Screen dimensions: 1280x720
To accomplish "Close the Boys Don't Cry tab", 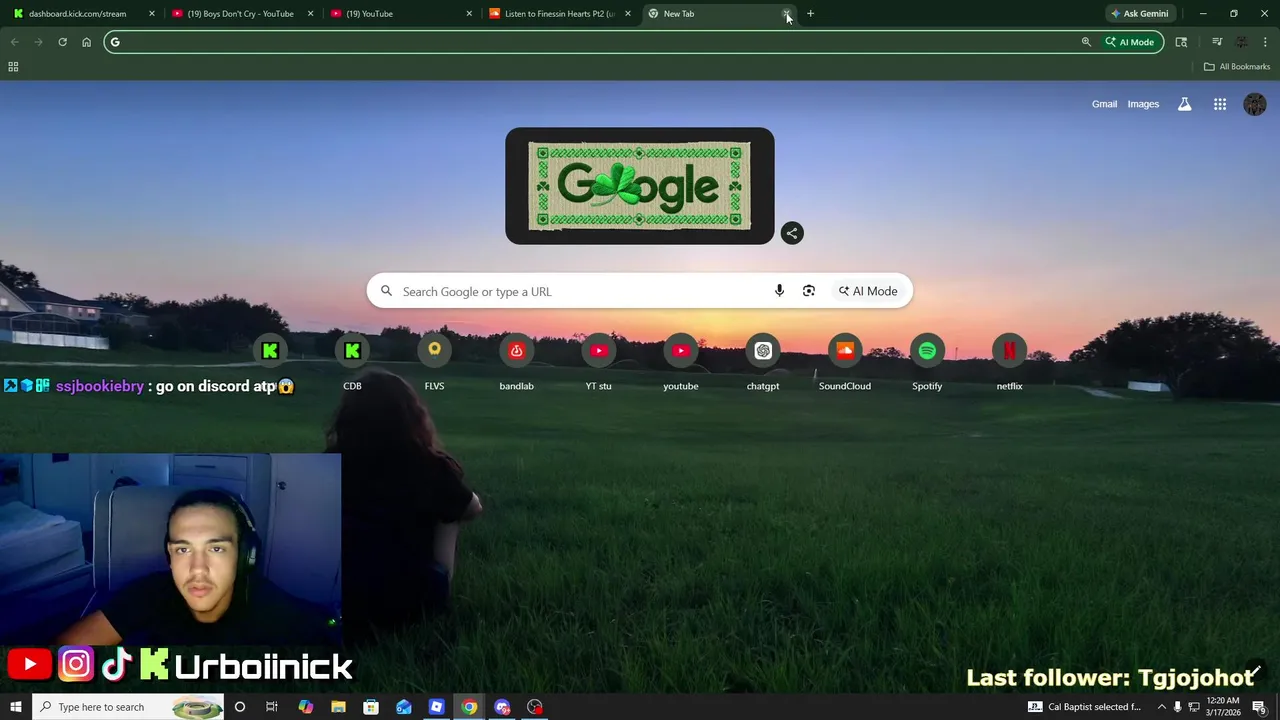I will (310, 14).
